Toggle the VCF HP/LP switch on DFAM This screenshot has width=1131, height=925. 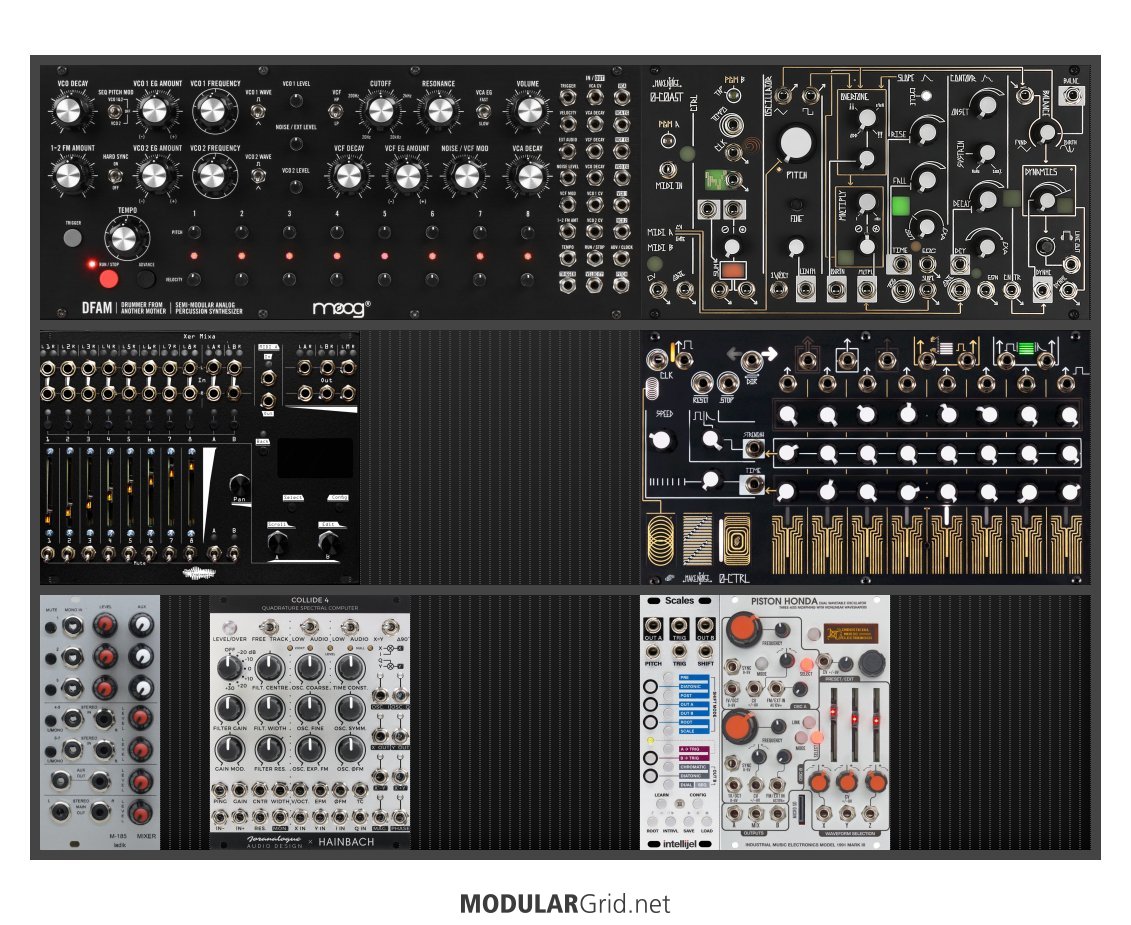(335, 112)
